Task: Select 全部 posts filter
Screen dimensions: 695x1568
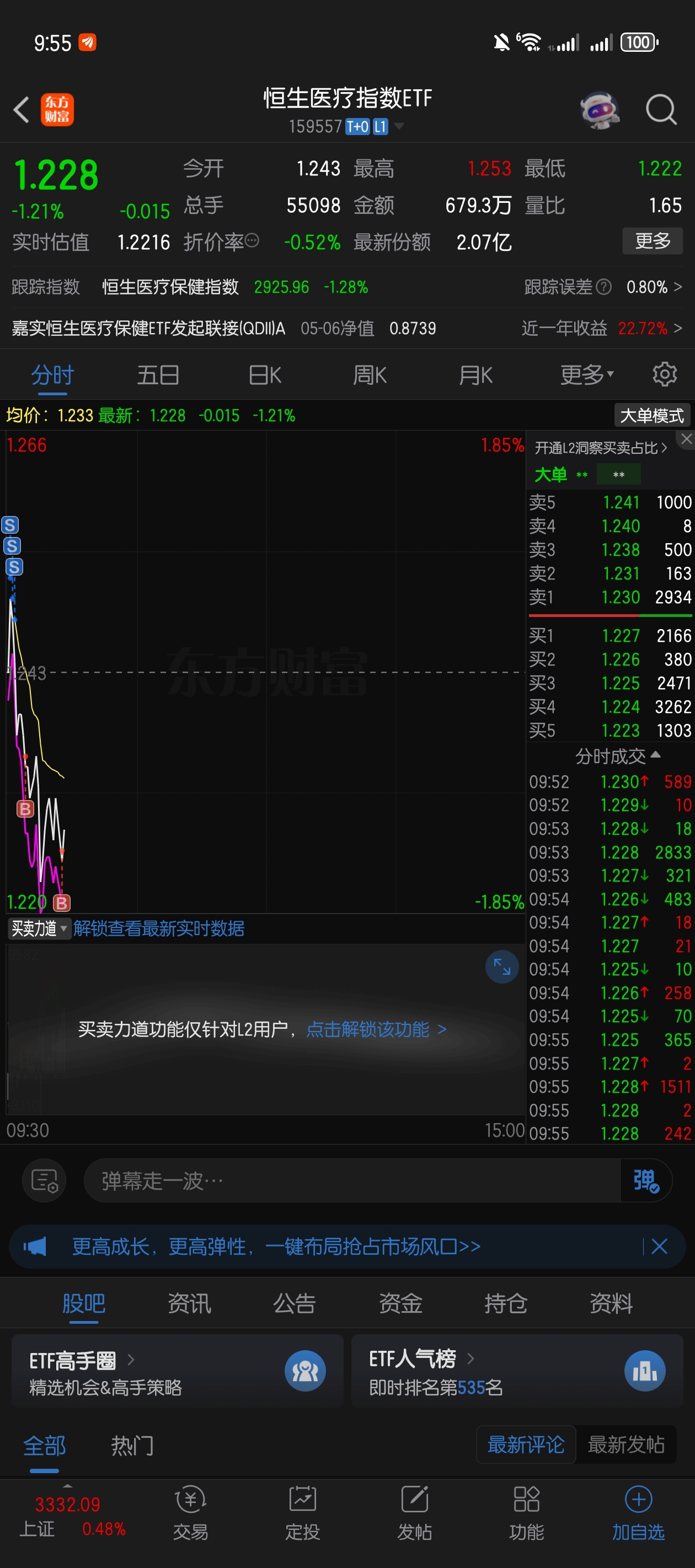Action: tap(45, 1446)
